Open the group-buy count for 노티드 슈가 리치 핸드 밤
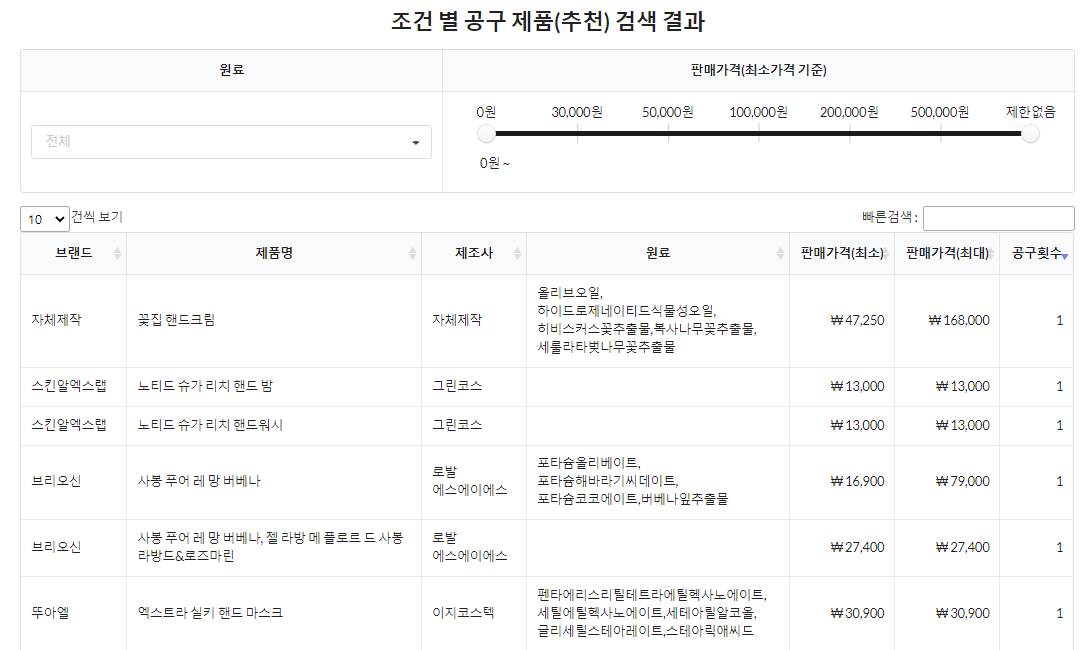This screenshot has width=1087, height=650. (x=1059, y=386)
